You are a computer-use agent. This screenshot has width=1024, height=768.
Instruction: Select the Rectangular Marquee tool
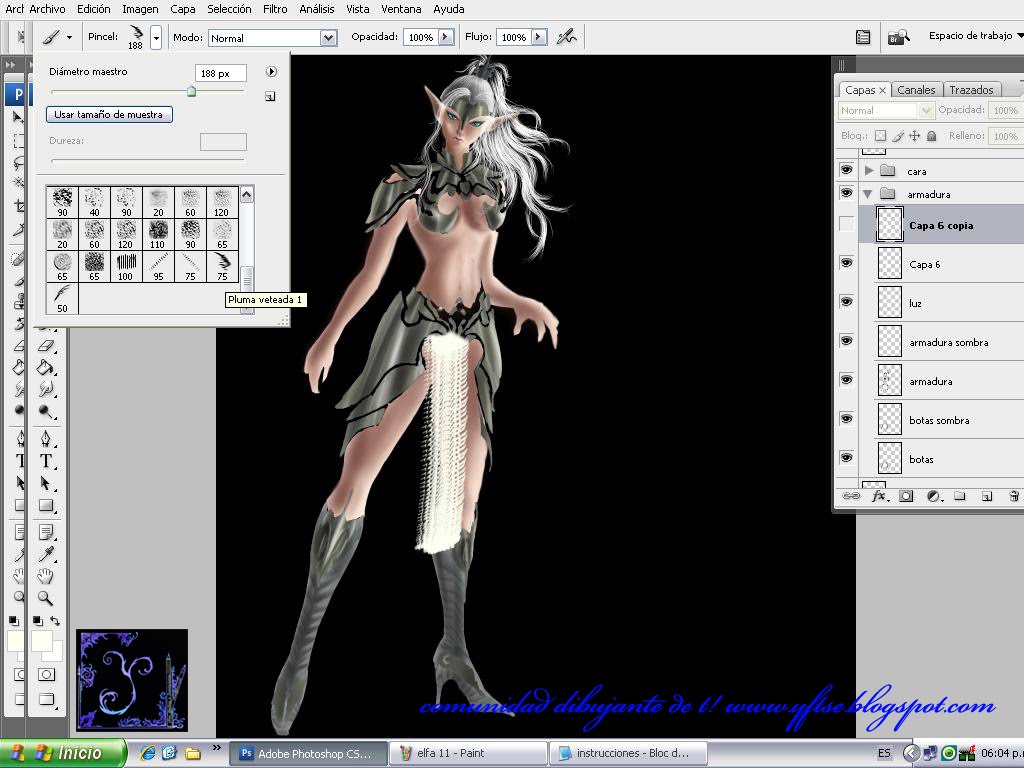tap(18, 140)
